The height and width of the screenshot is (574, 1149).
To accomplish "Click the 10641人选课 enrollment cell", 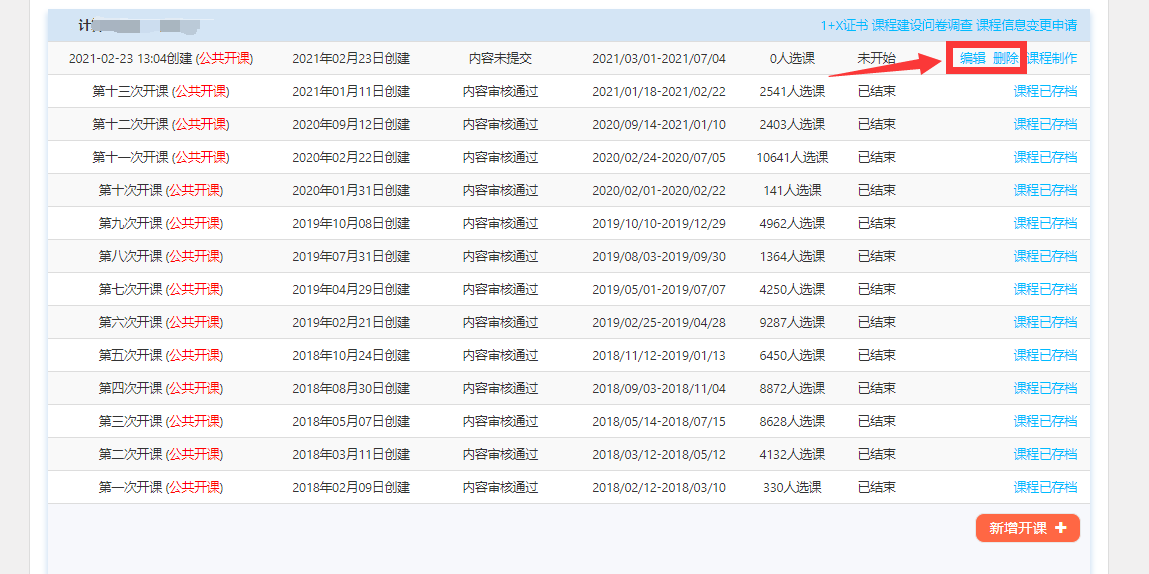I will point(792,158).
